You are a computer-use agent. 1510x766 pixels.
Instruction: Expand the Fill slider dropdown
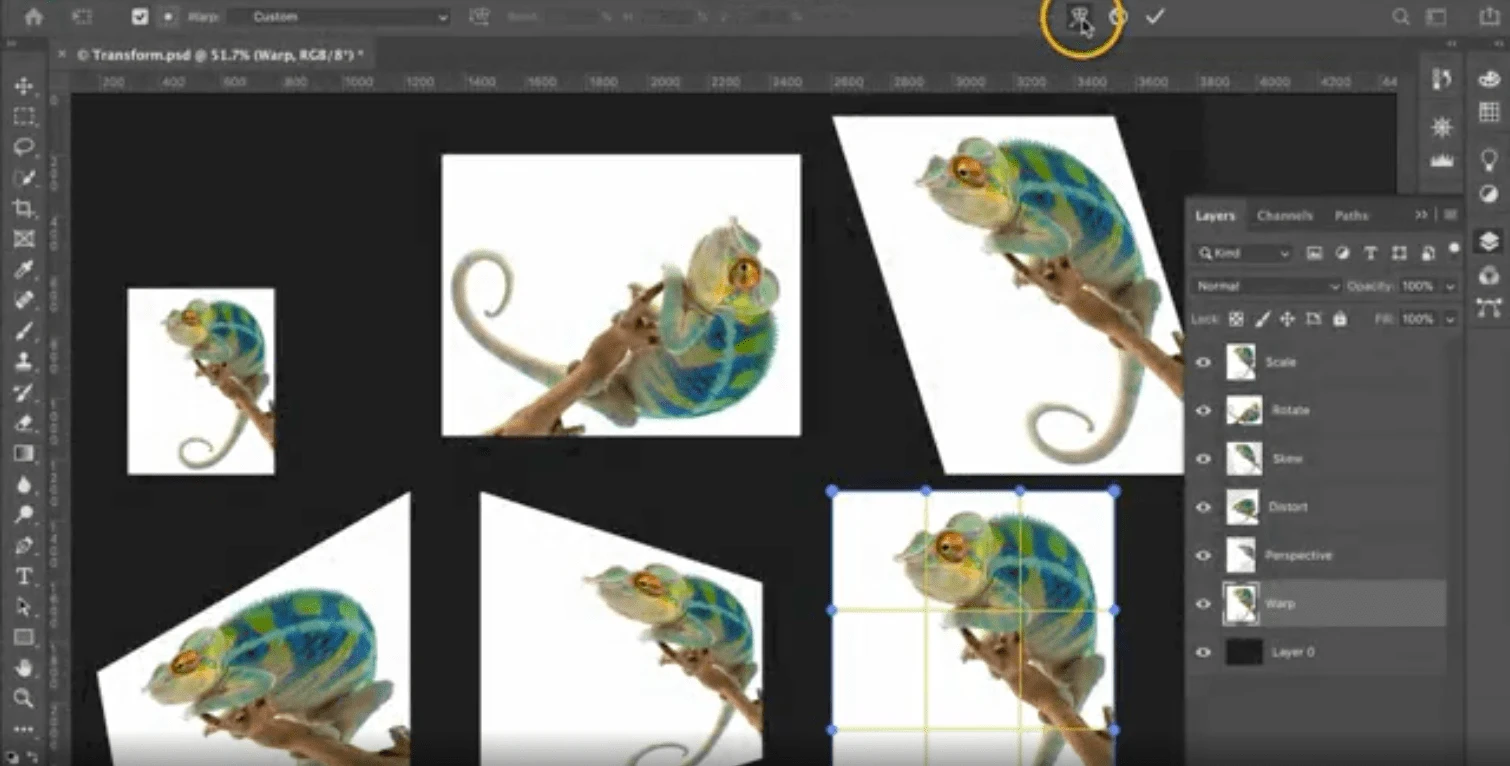pos(1450,319)
